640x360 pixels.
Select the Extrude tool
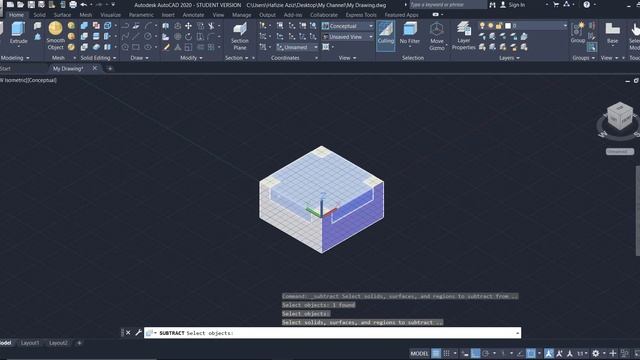point(18,33)
